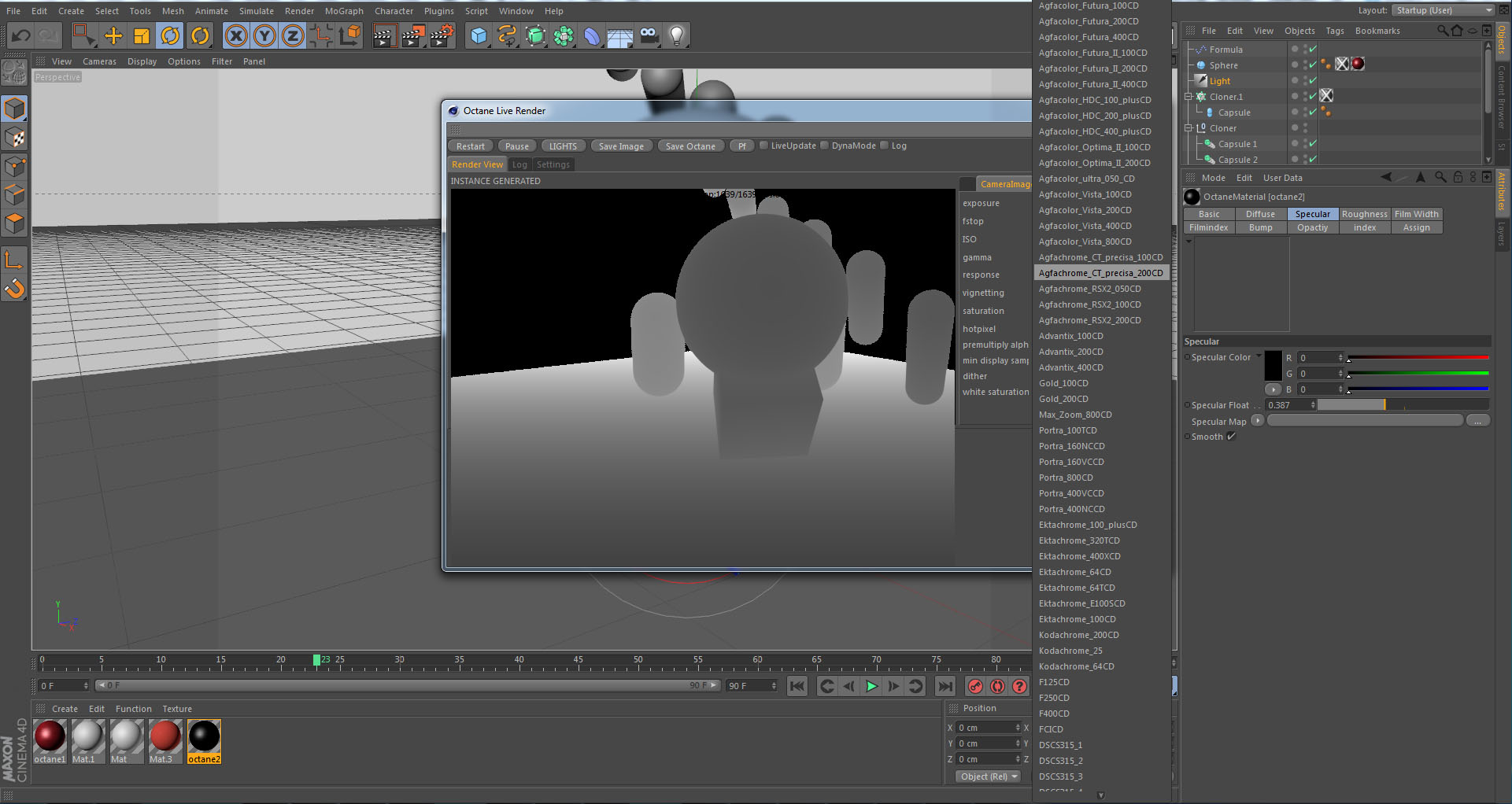This screenshot has width=1512, height=804.
Task: Open the Settings tab in Octane Live Render
Action: click(553, 164)
